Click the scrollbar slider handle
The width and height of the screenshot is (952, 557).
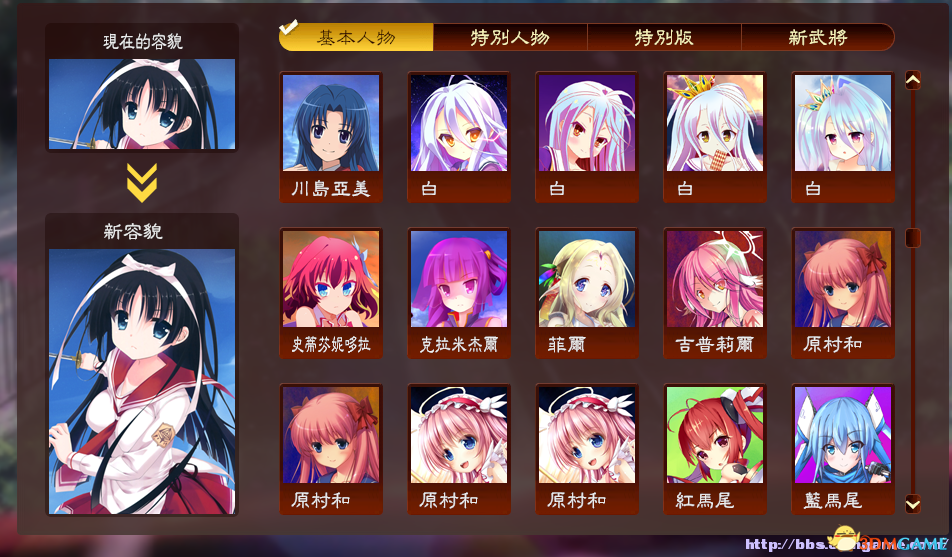[x=913, y=237]
